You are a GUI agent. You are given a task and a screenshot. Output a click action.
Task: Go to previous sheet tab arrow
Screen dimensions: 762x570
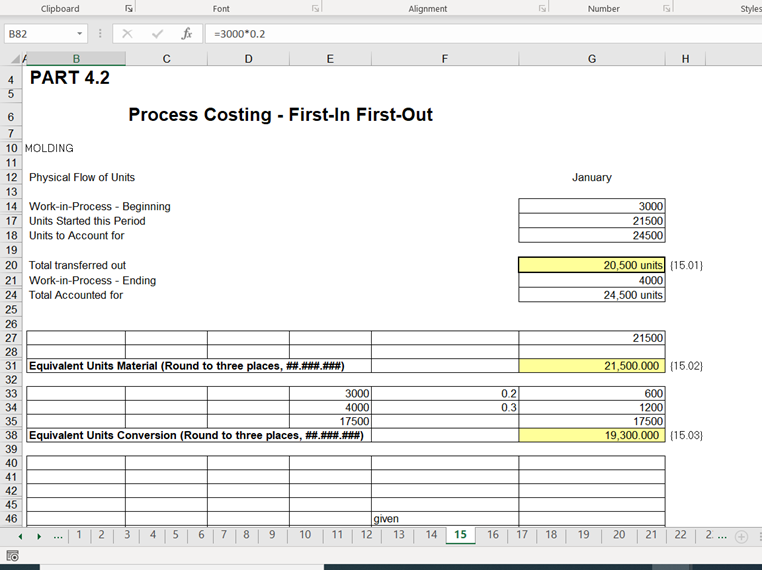pyautogui.click(x=20, y=536)
